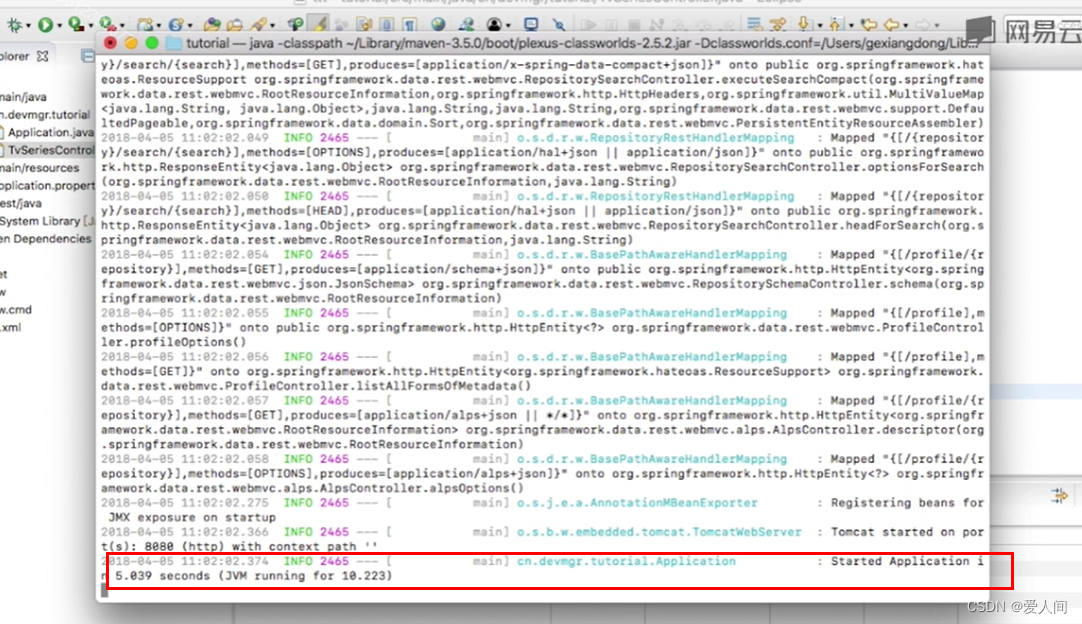Click the Coverage launch icon
This screenshot has width=1082, height=624.
point(75,23)
